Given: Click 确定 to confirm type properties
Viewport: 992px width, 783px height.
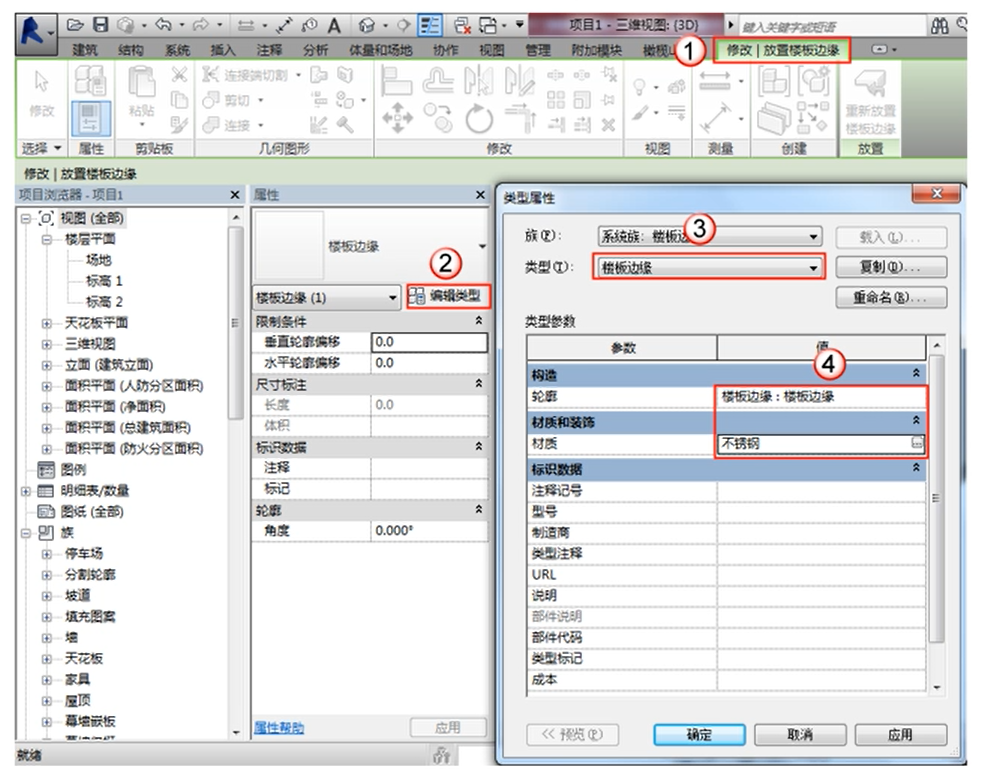Looking at the screenshot, I should 699,735.
